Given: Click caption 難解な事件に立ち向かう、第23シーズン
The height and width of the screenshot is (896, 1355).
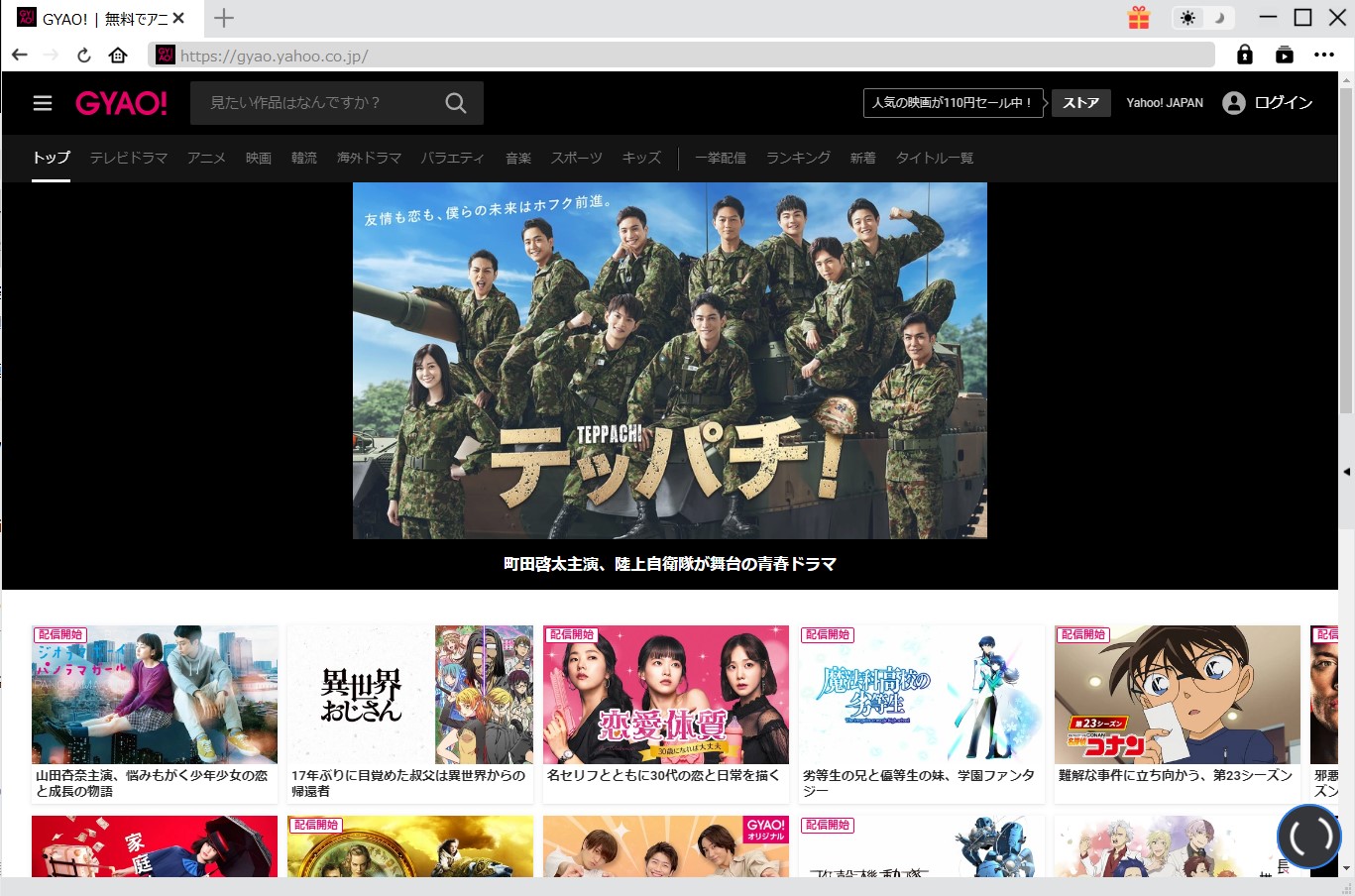Looking at the screenshot, I should (1176, 775).
